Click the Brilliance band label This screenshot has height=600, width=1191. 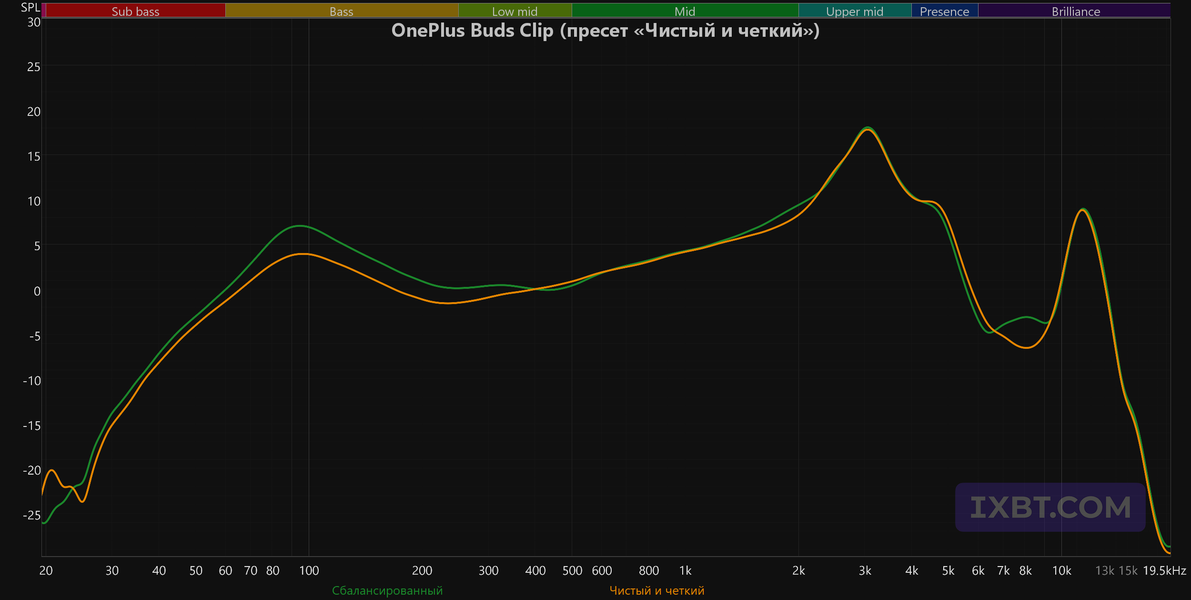tap(1076, 11)
